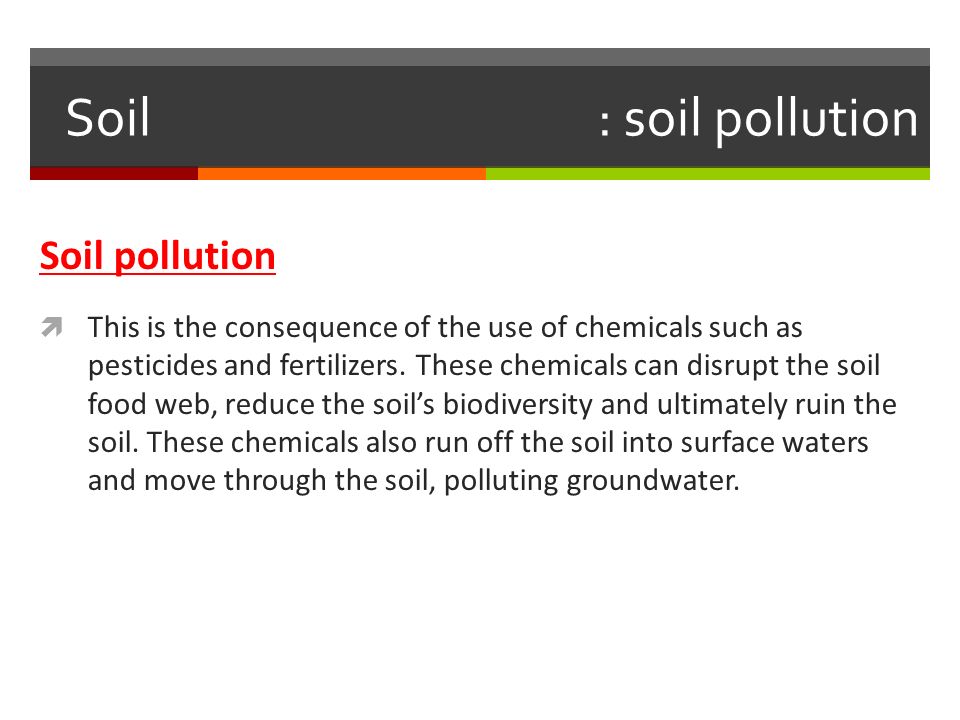Click the word 'pesticides' in the paragraph
Viewport: 960px width, 720px height.
click(x=152, y=366)
